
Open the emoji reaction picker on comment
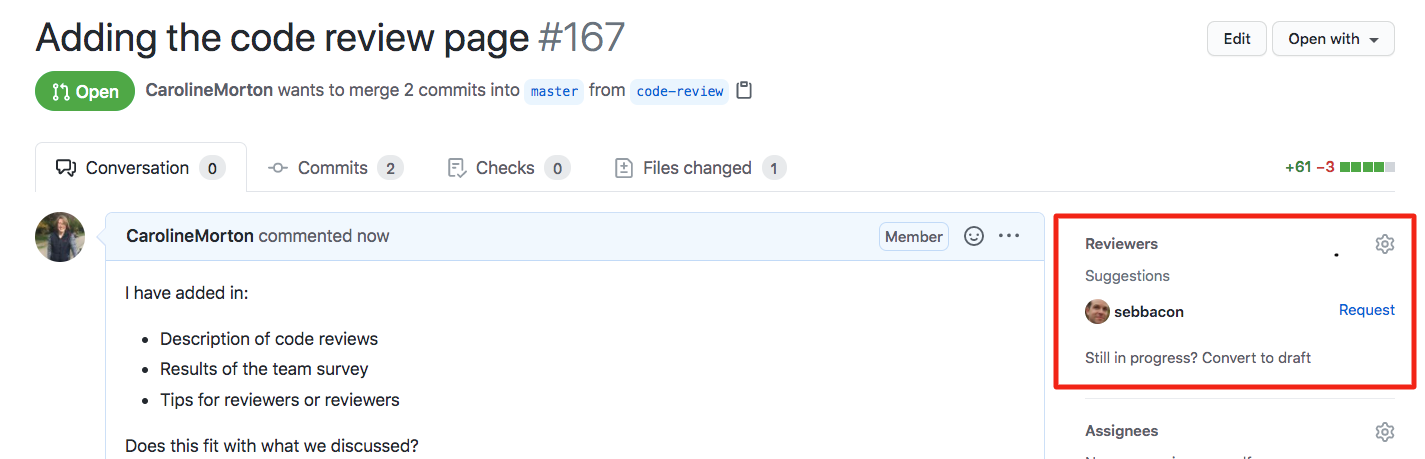pos(973,236)
